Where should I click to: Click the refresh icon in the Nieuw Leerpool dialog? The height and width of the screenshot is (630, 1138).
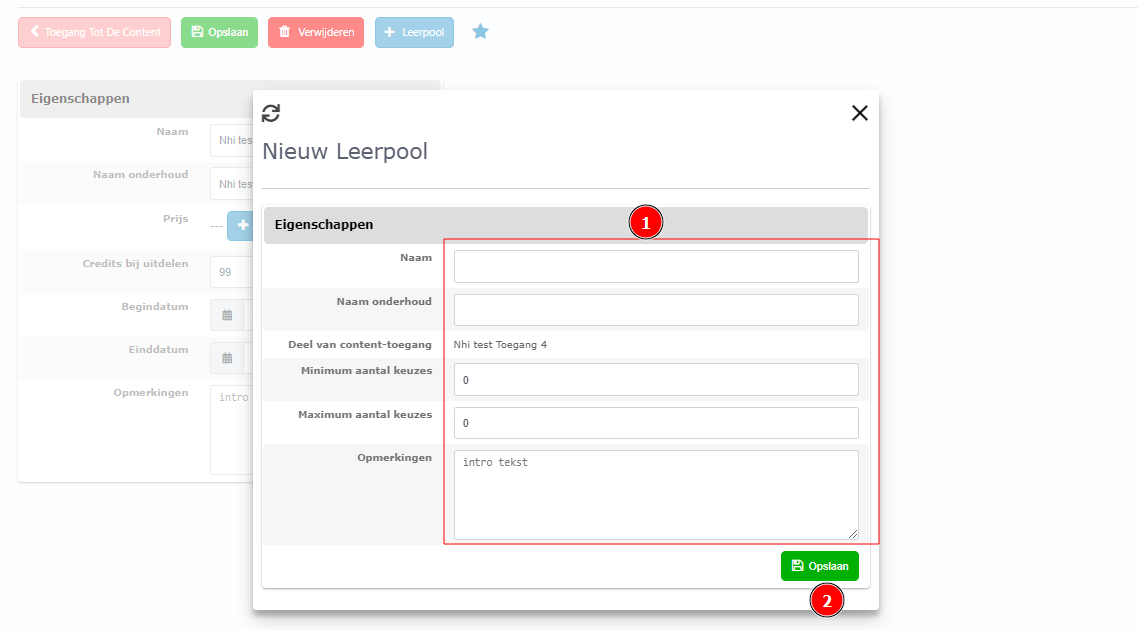pyautogui.click(x=271, y=113)
